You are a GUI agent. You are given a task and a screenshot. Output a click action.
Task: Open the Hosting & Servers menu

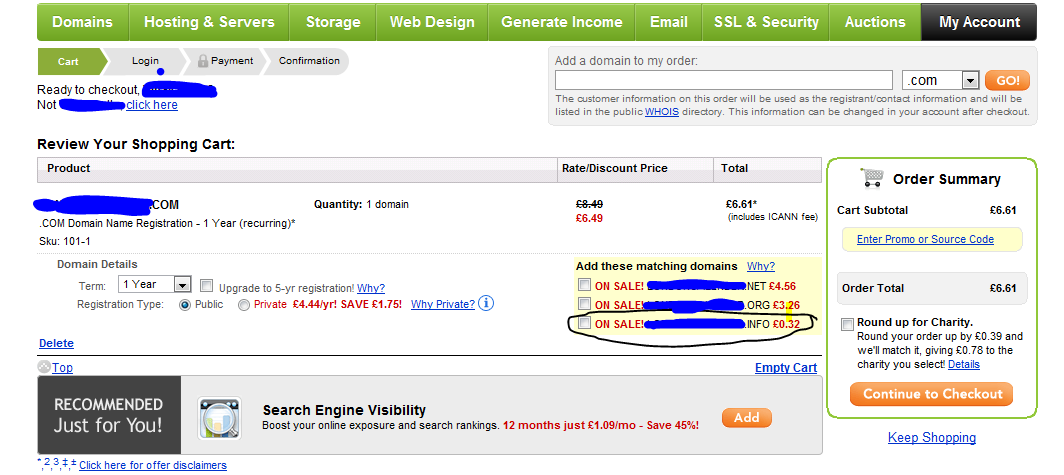(209, 22)
